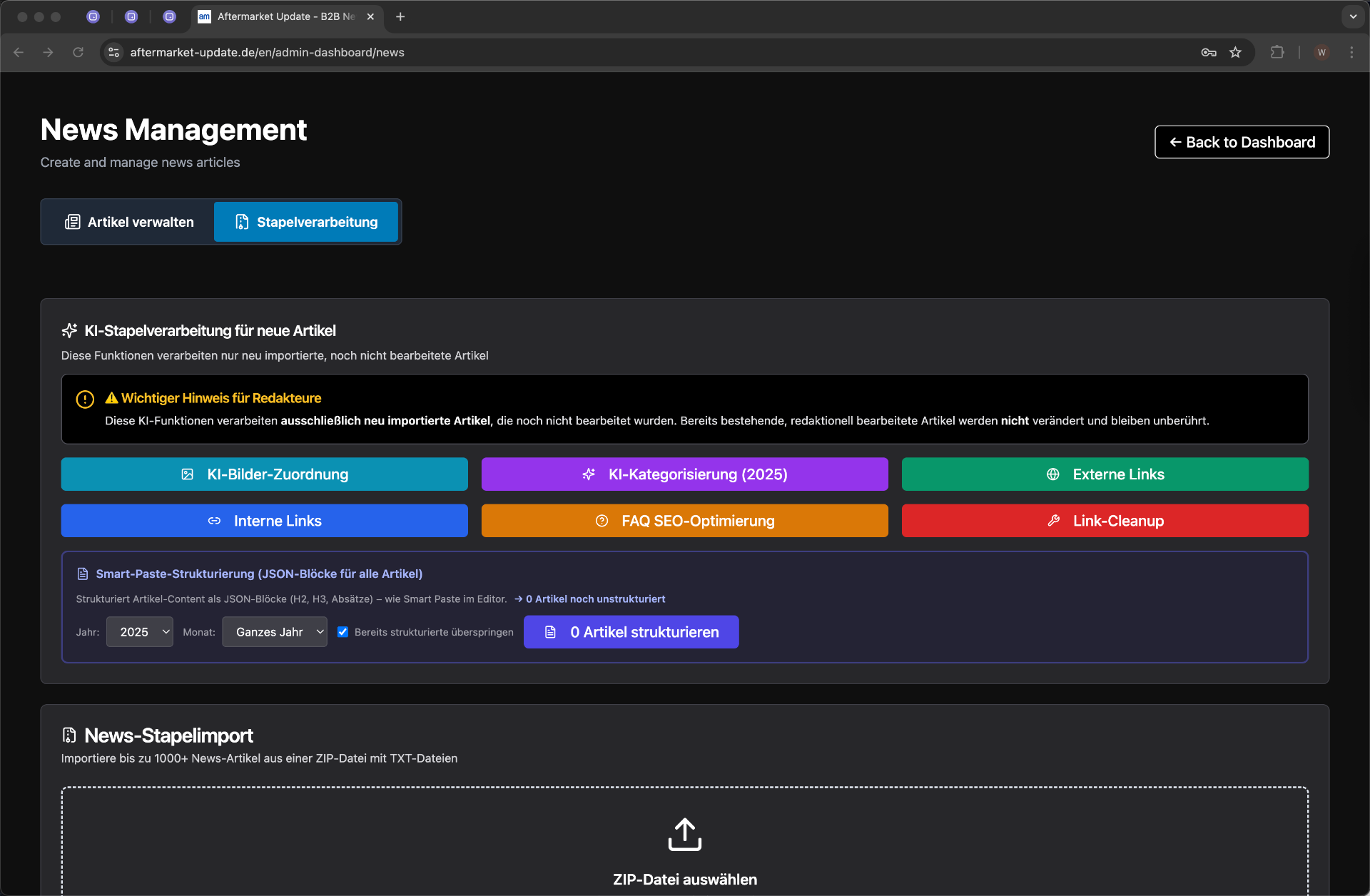
Task: Click upload arrow icon in ZIP dropzone
Action: pyautogui.click(x=685, y=835)
